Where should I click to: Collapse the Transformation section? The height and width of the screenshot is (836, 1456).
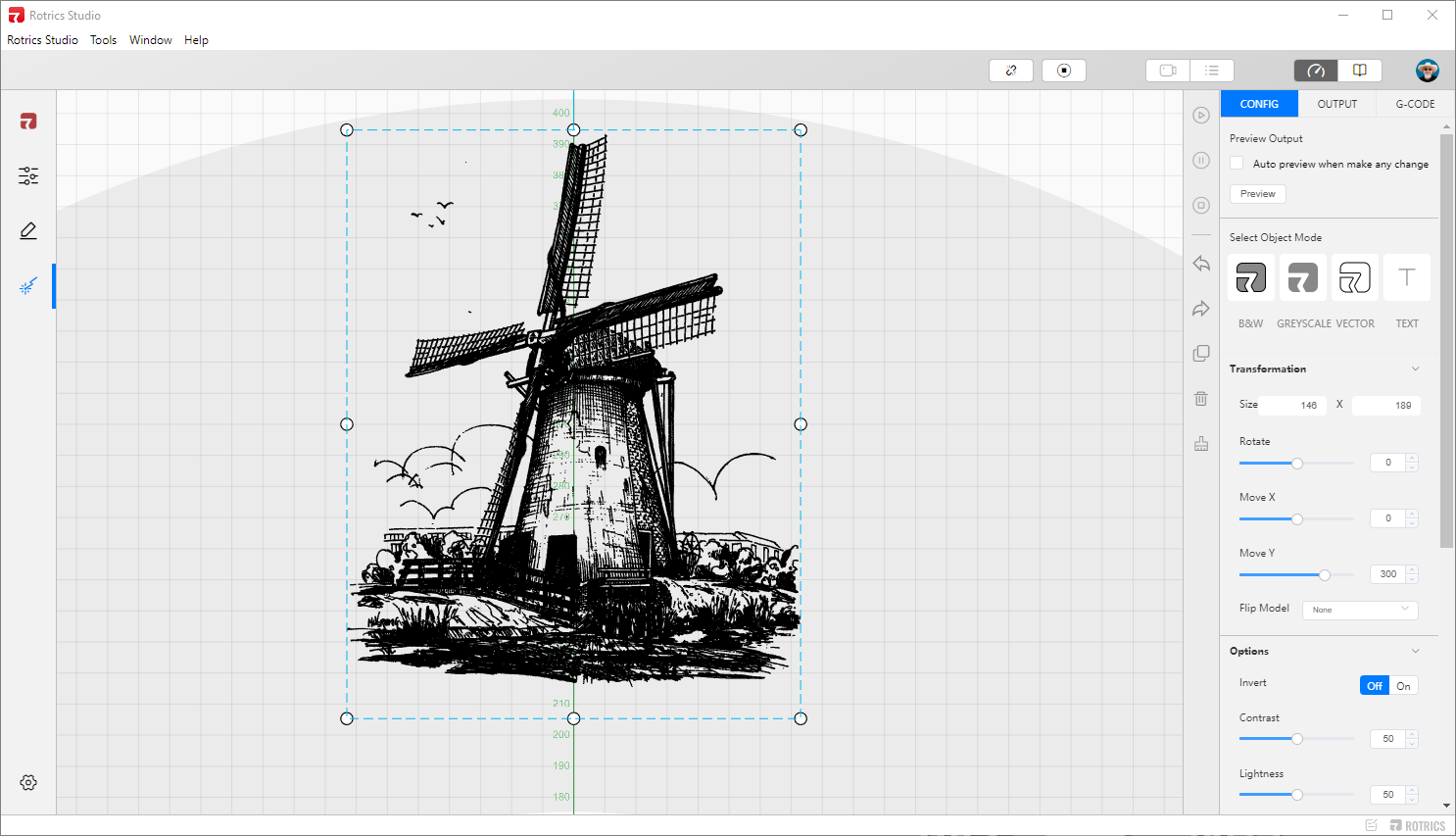coord(1416,369)
